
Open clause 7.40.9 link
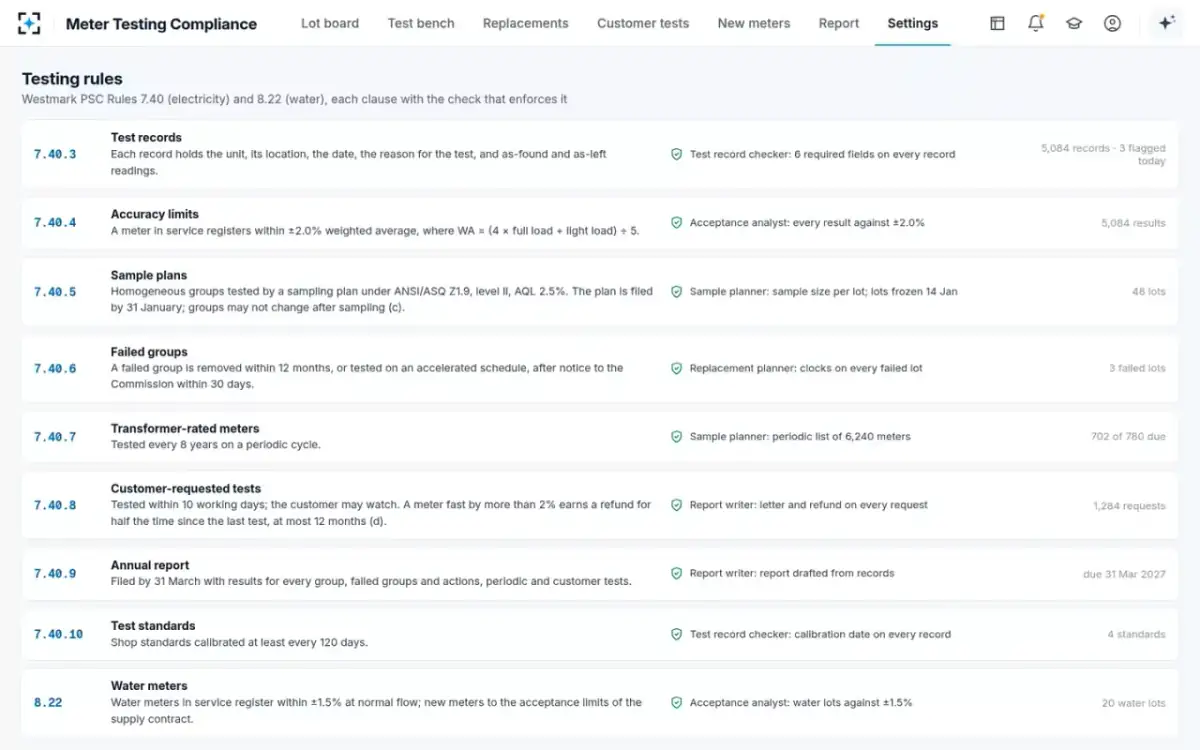point(55,574)
